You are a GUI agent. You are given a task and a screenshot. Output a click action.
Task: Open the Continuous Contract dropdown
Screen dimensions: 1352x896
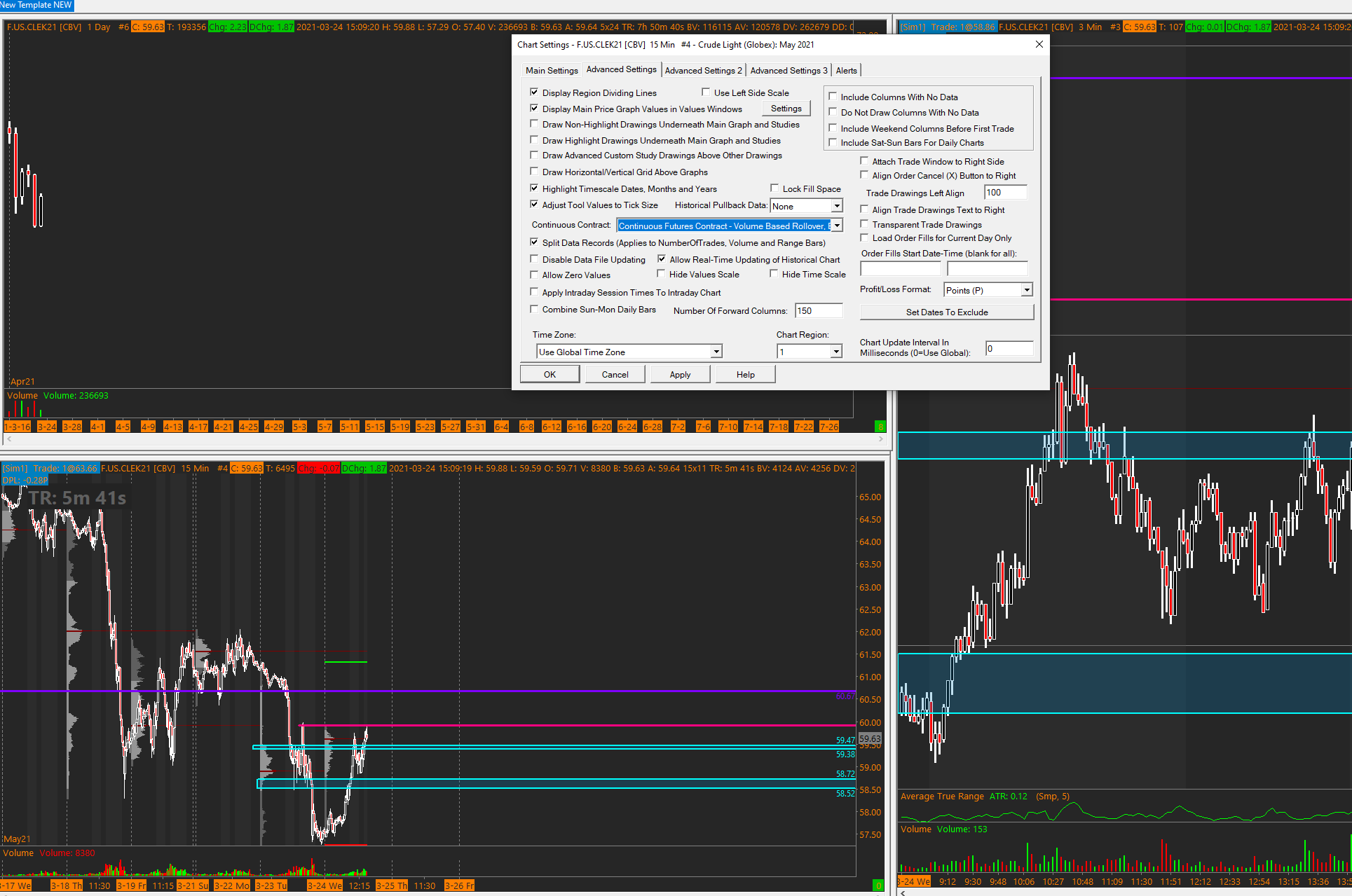pos(837,226)
